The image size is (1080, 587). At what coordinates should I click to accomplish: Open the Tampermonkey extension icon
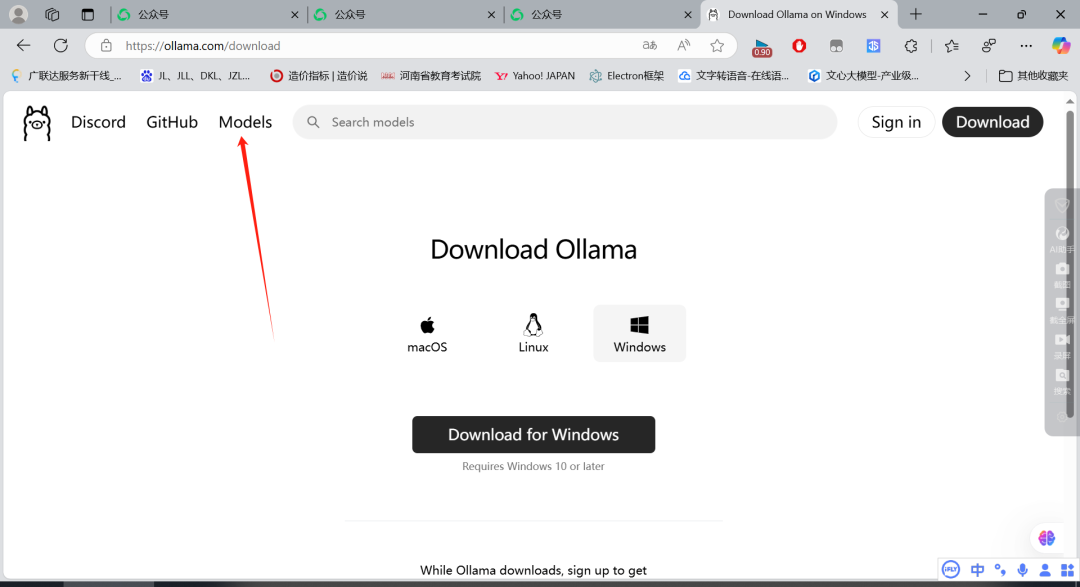pos(836,45)
